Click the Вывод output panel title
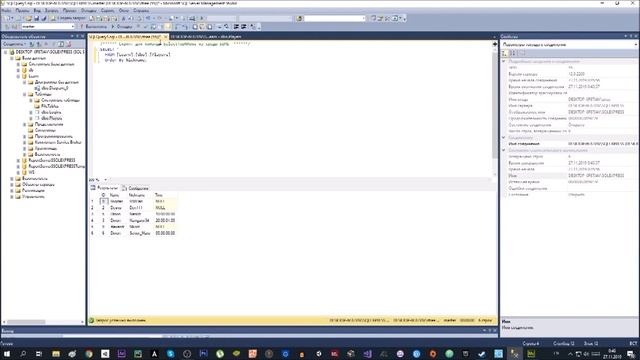This screenshot has width=640, height=360. (7, 331)
